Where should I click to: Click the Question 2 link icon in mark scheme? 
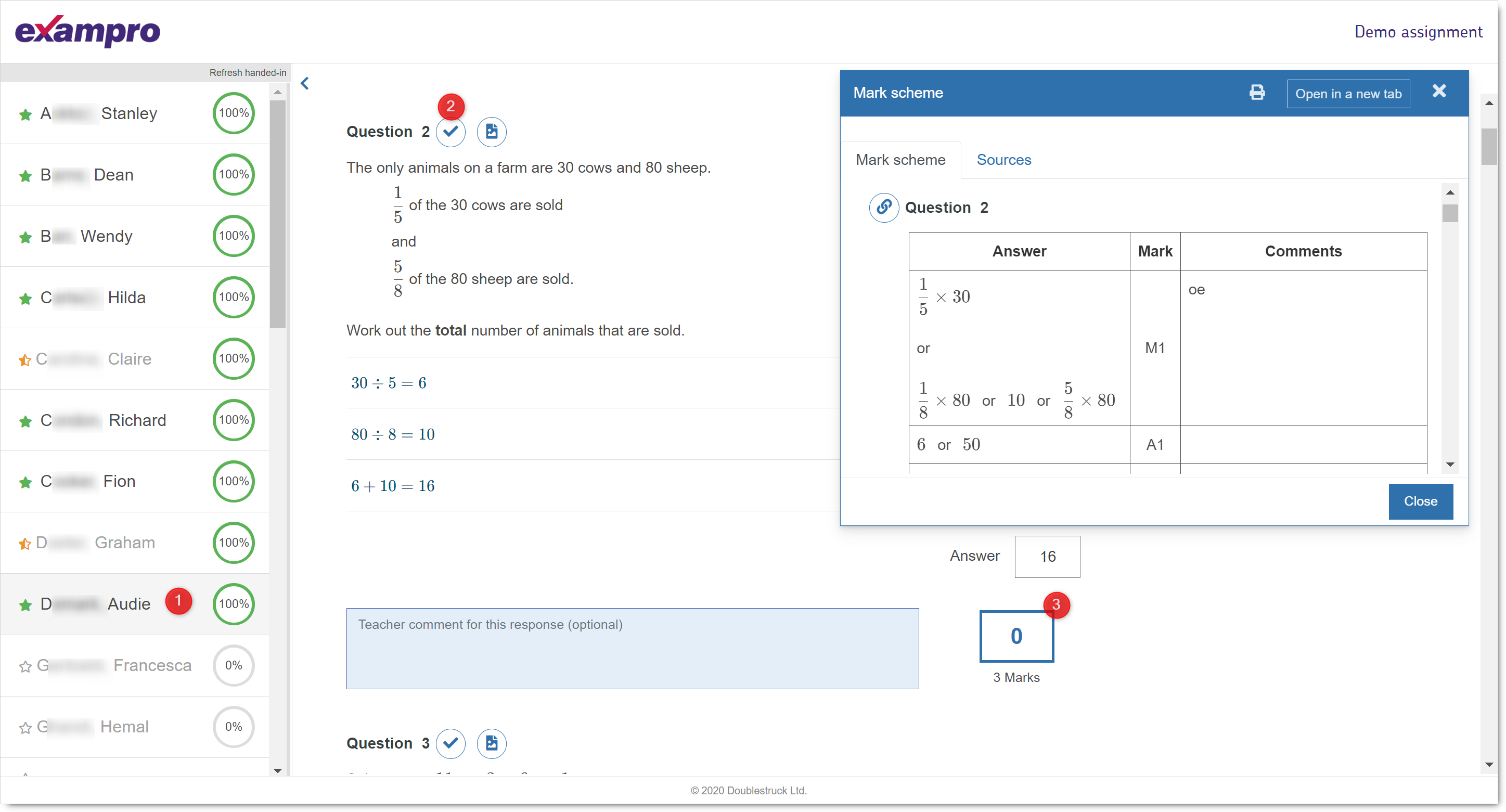(883, 208)
